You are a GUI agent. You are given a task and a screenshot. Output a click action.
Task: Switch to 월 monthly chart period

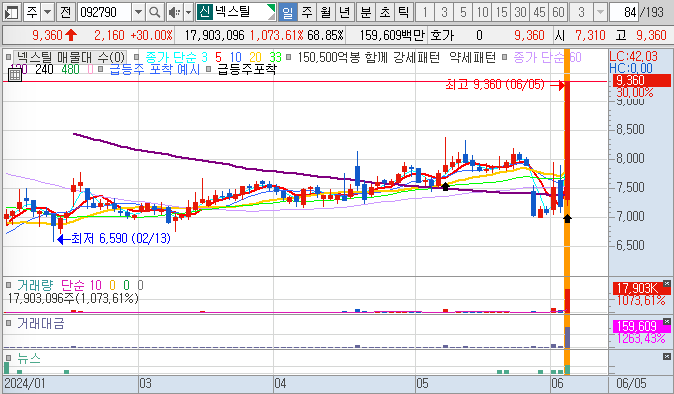click(x=325, y=12)
